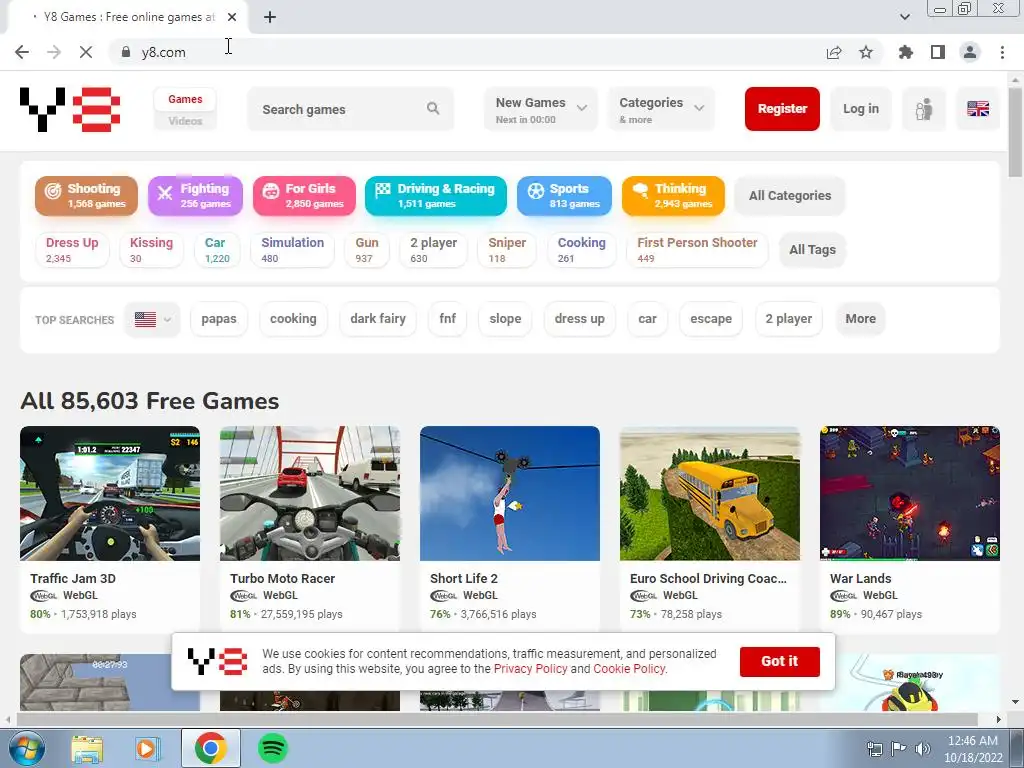1024x768 pixels.
Task: Click the All Categories button
Action: 790,195
